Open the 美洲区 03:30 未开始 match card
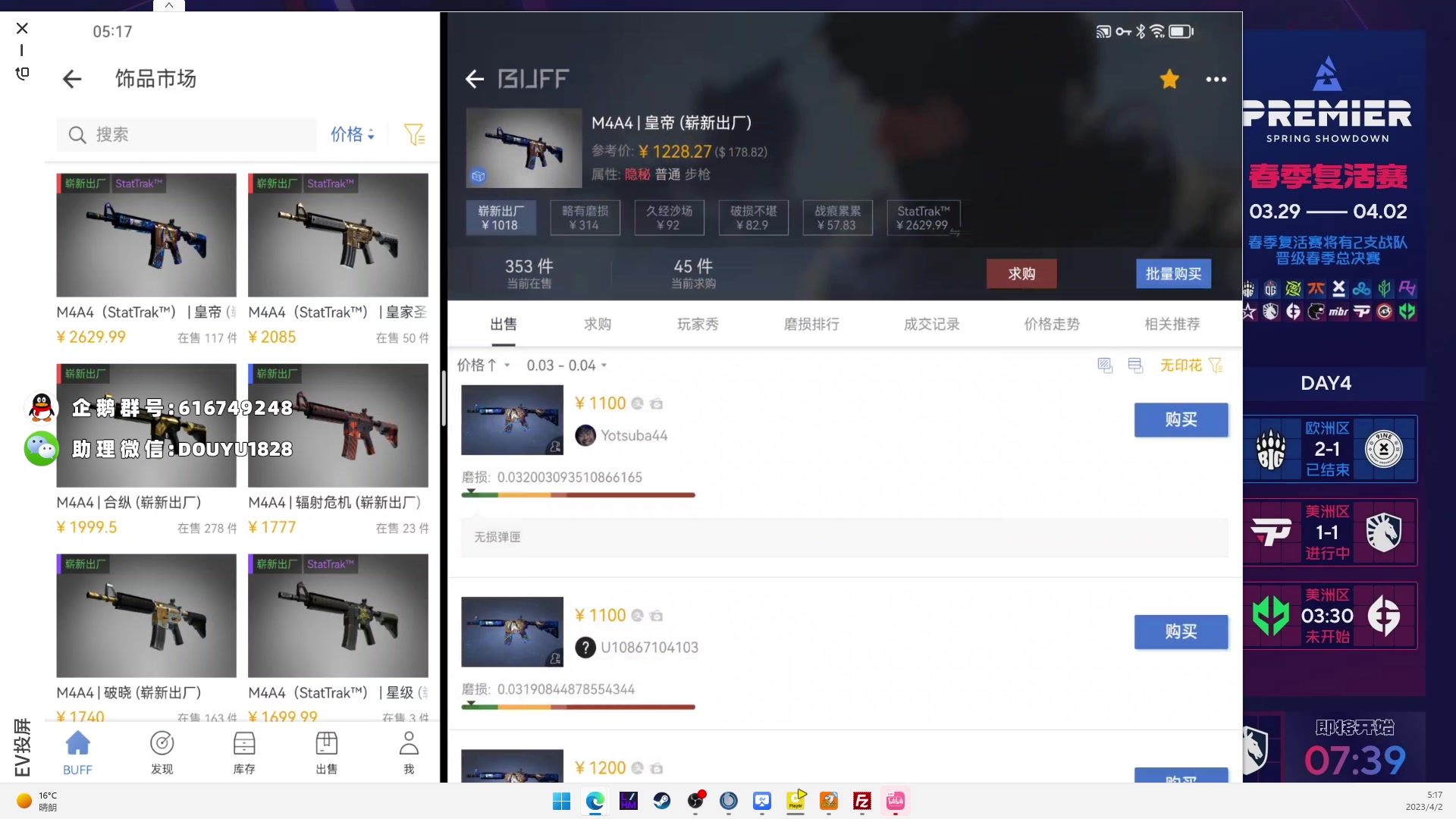Viewport: 1456px width, 819px height. (1329, 616)
